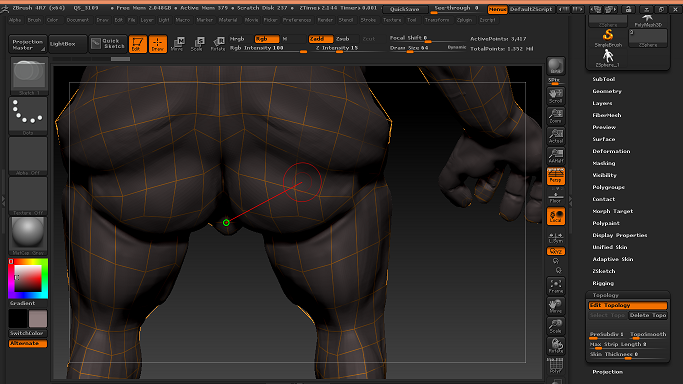
Task: Click the Move canvas icon on right shelf
Action: (556, 306)
